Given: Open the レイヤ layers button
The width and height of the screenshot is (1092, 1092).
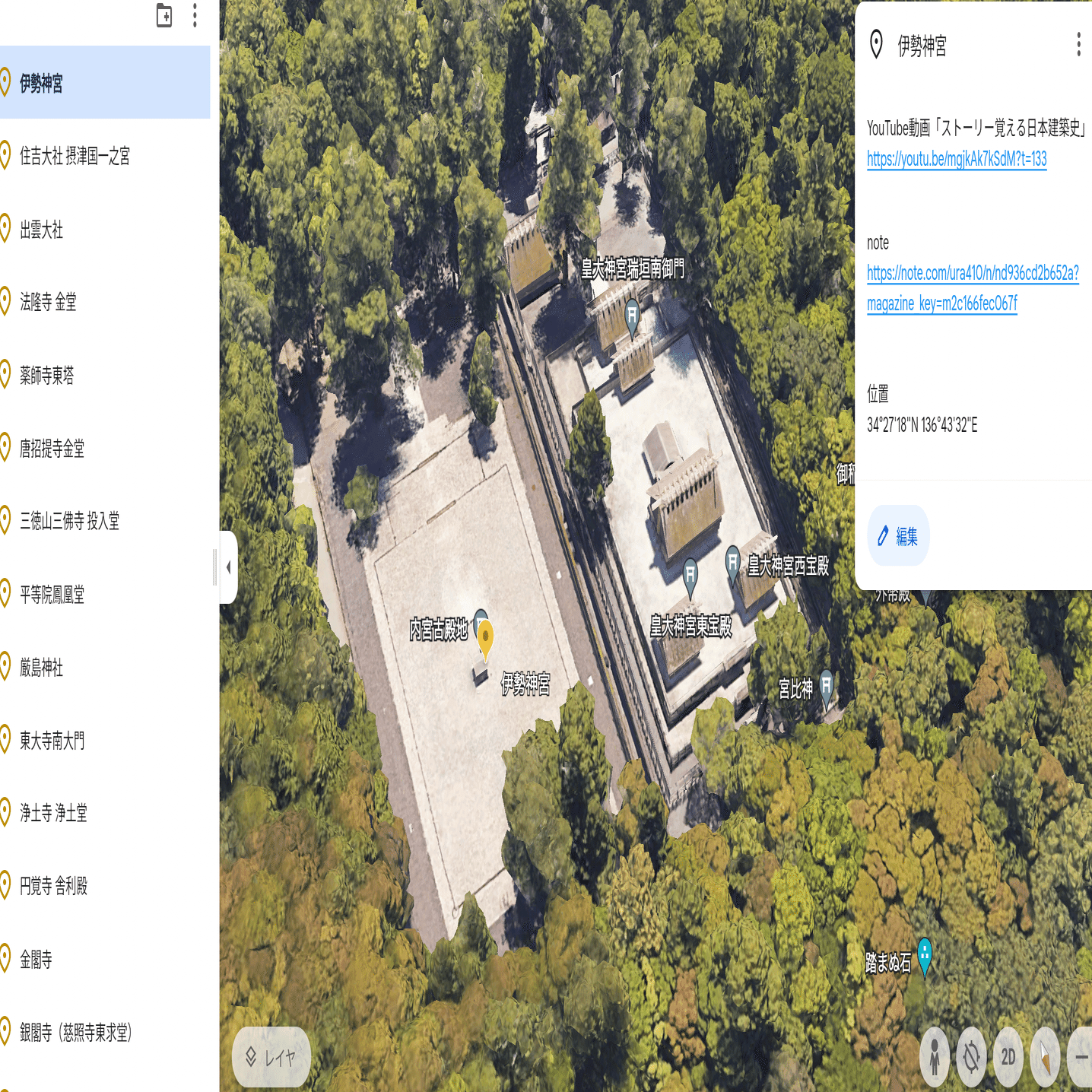Looking at the screenshot, I should [x=271, y=1057].
